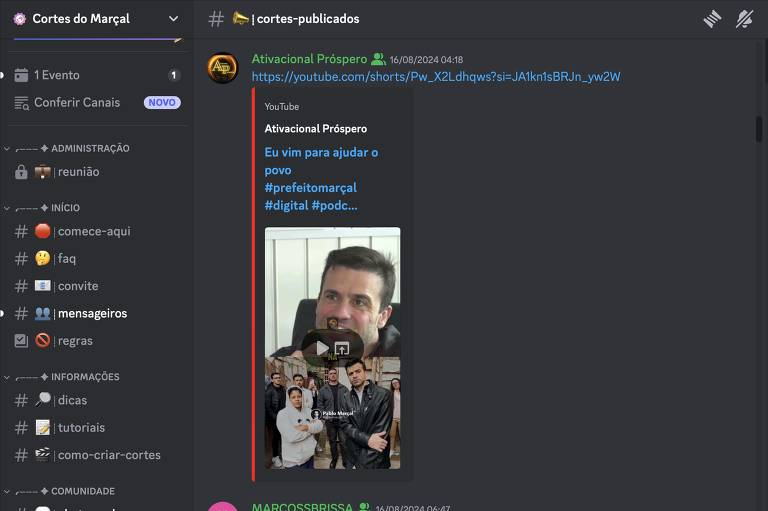Click the cortes-publicados channel title

click(308, 19)
